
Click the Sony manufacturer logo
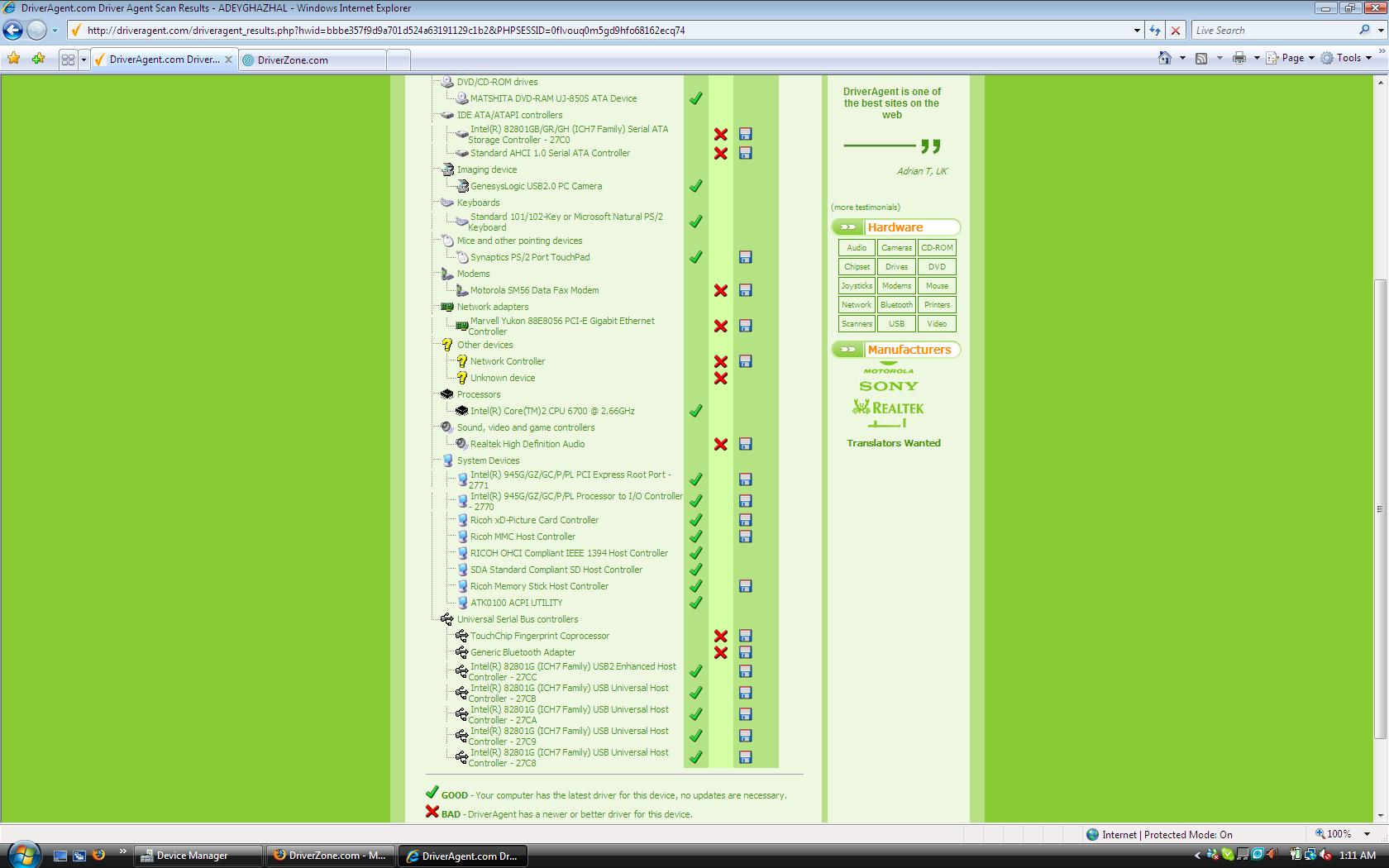(889, 386)
